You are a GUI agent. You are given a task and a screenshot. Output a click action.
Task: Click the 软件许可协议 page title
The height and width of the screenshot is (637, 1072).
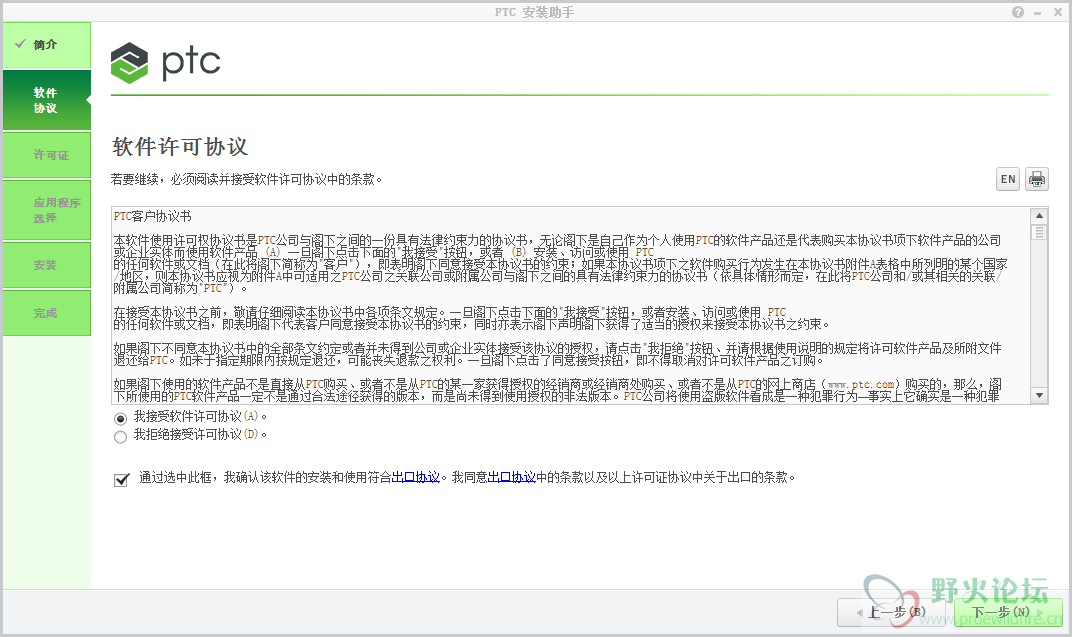(x=180, y=146)
